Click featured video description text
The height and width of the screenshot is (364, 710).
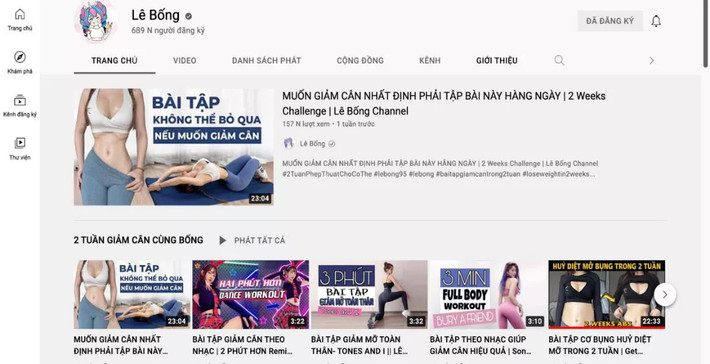(440, 168)
